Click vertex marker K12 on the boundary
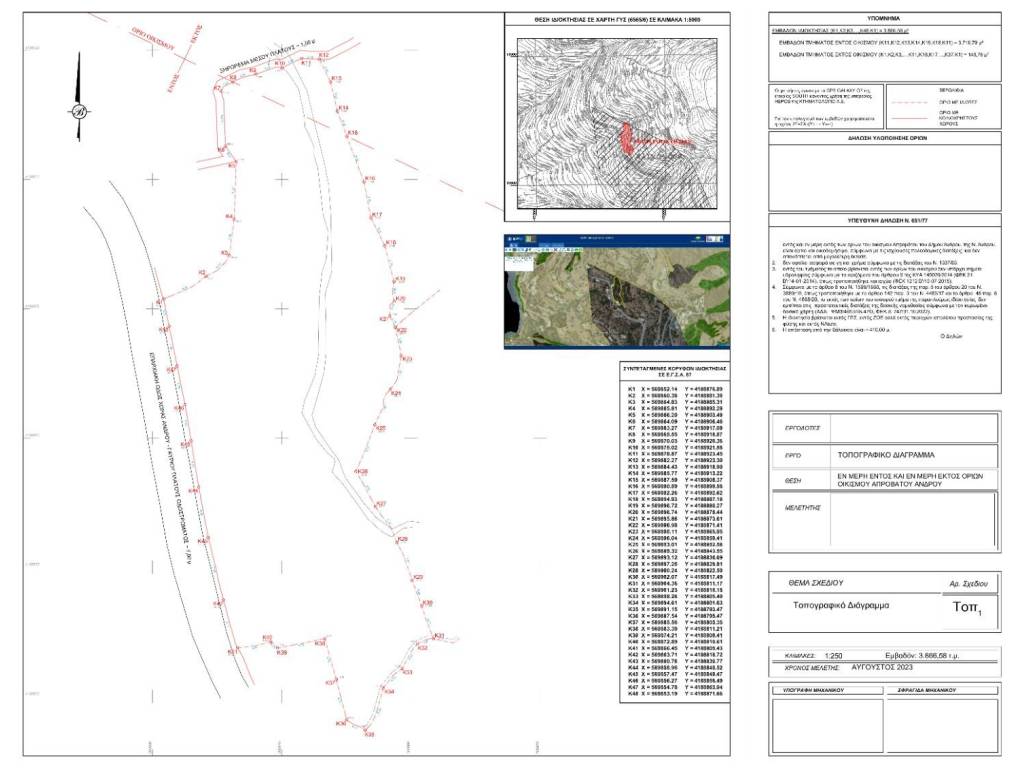 pyautogui.click(x=322, y=59)
